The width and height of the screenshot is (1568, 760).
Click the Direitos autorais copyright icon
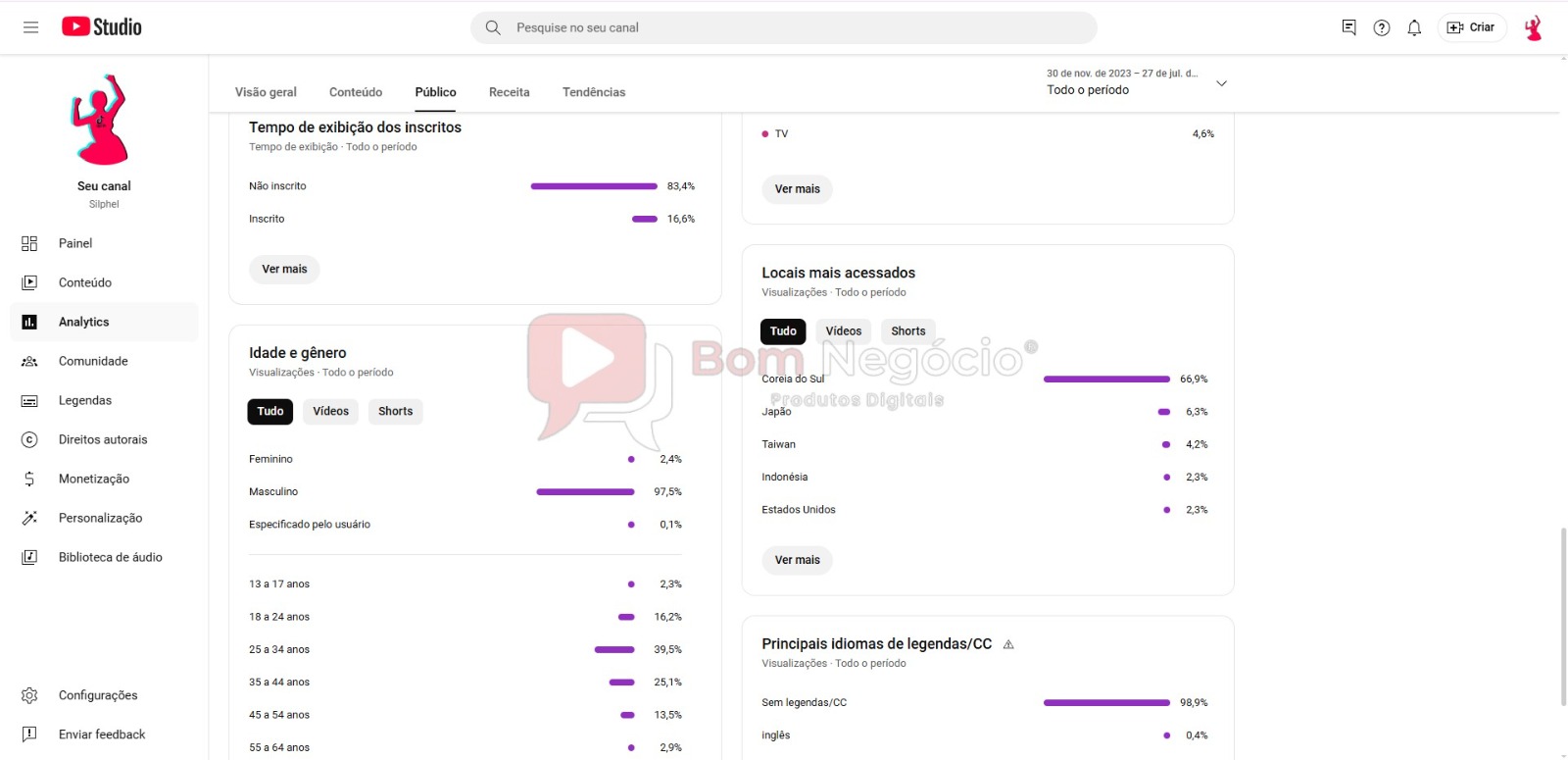pos(29,439)
